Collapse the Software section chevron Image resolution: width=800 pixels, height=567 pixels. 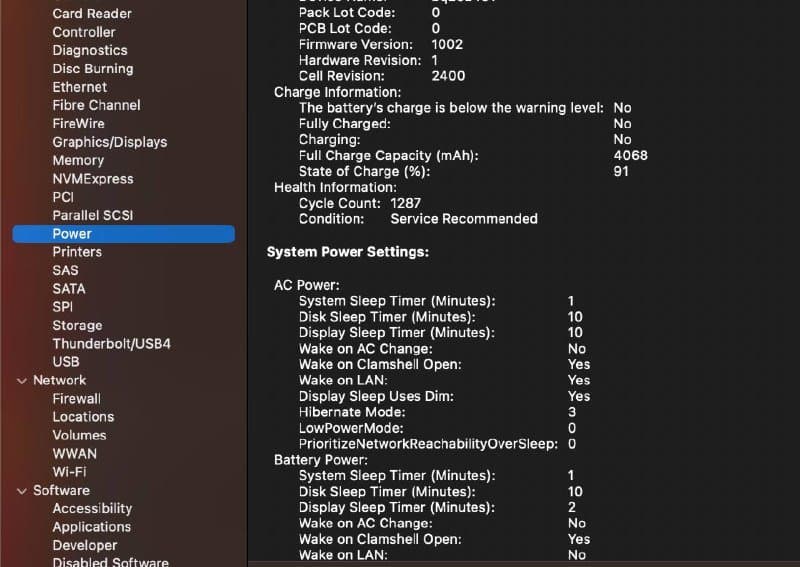click(22, 491)
